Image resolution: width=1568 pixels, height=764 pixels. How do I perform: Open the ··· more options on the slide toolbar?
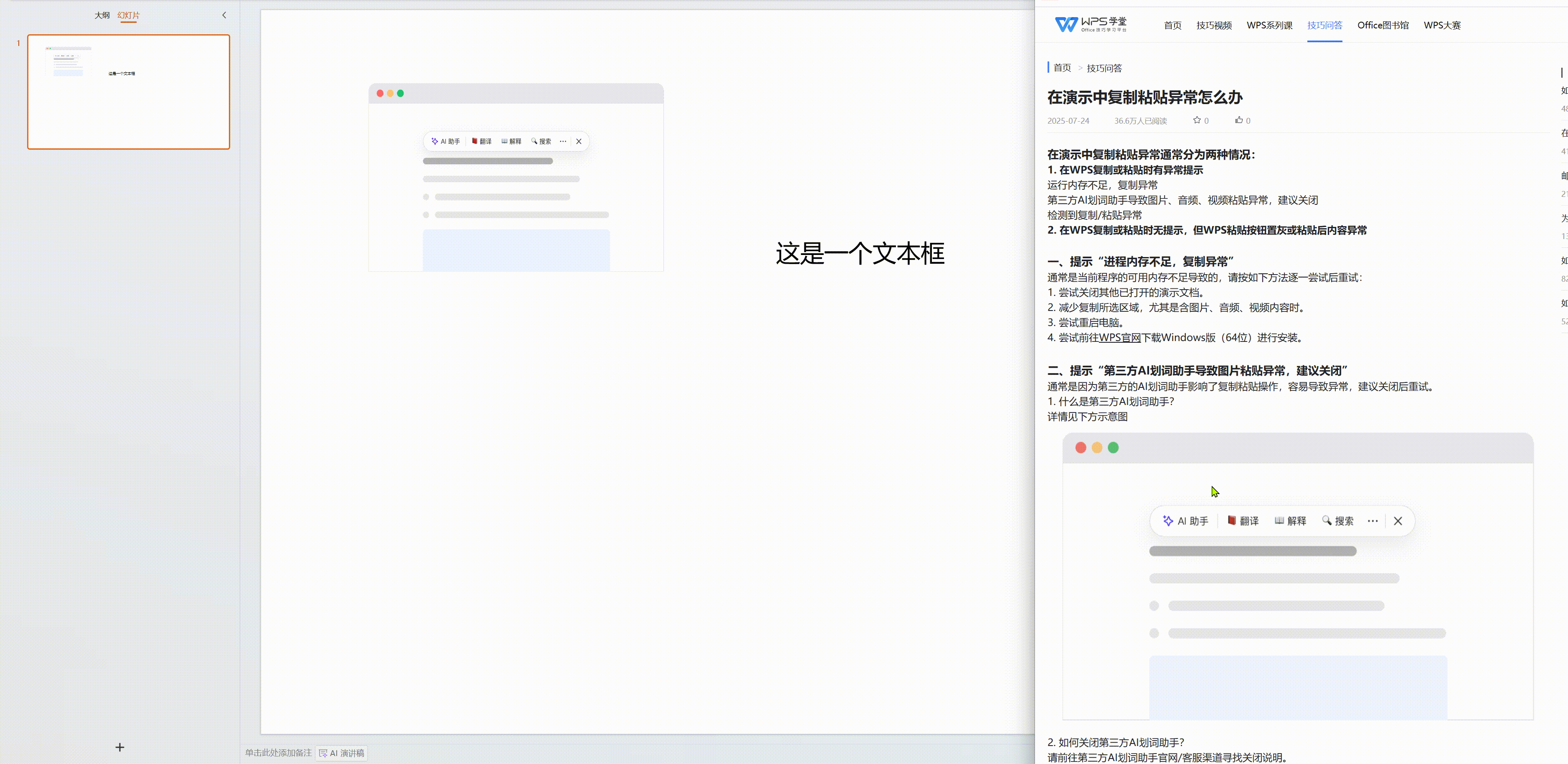tap(563, 141)
